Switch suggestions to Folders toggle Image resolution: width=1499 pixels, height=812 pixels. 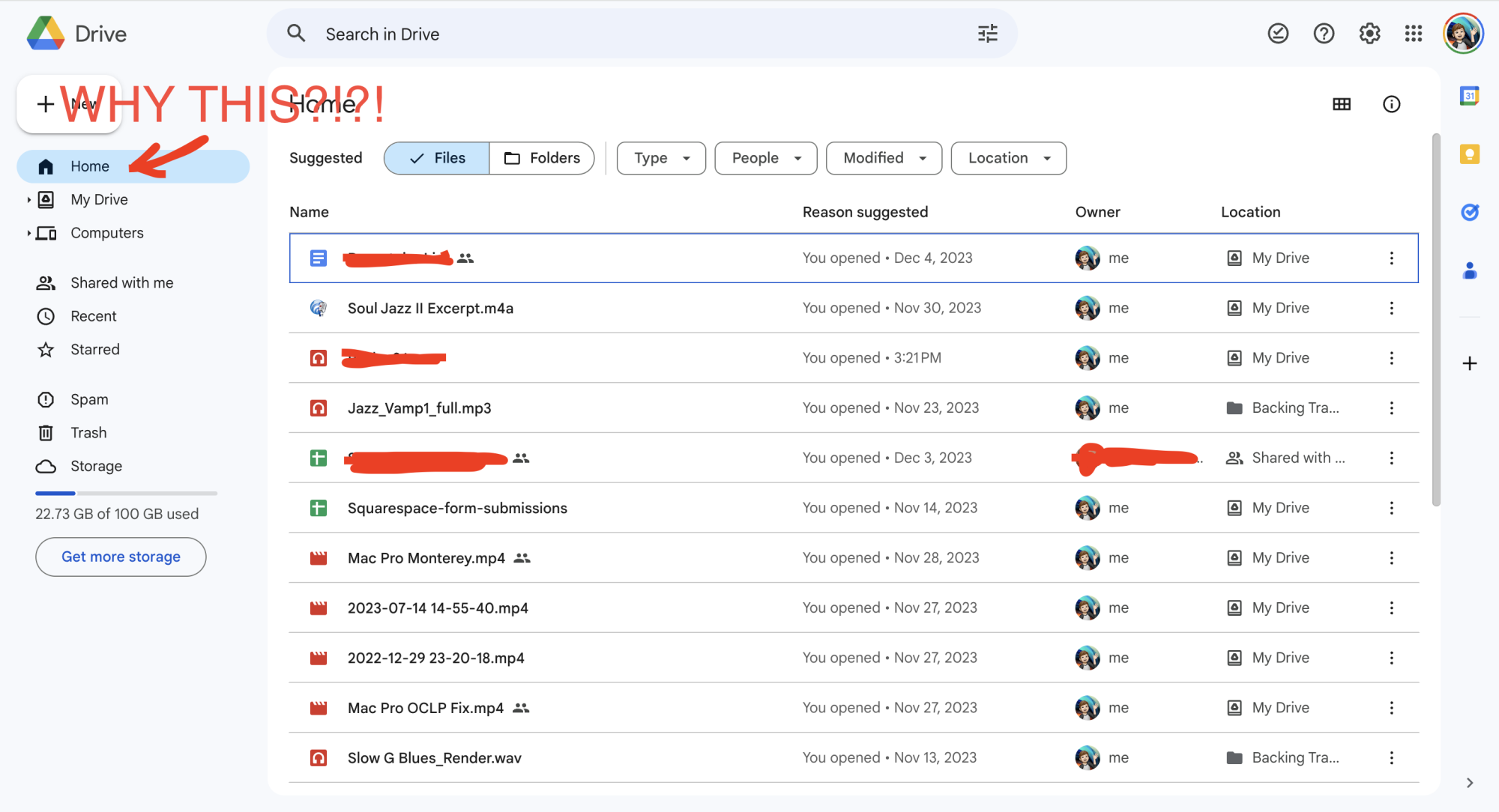[x=542, y=158]
